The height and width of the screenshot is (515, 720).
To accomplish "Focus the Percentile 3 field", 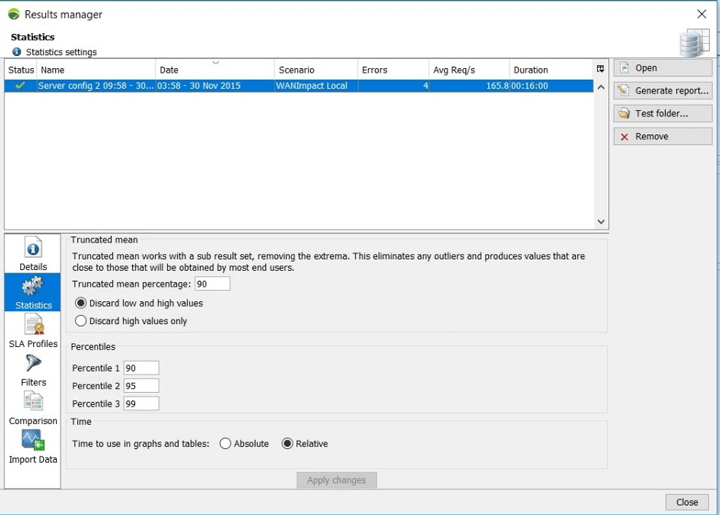I will [x=141, y=403].
